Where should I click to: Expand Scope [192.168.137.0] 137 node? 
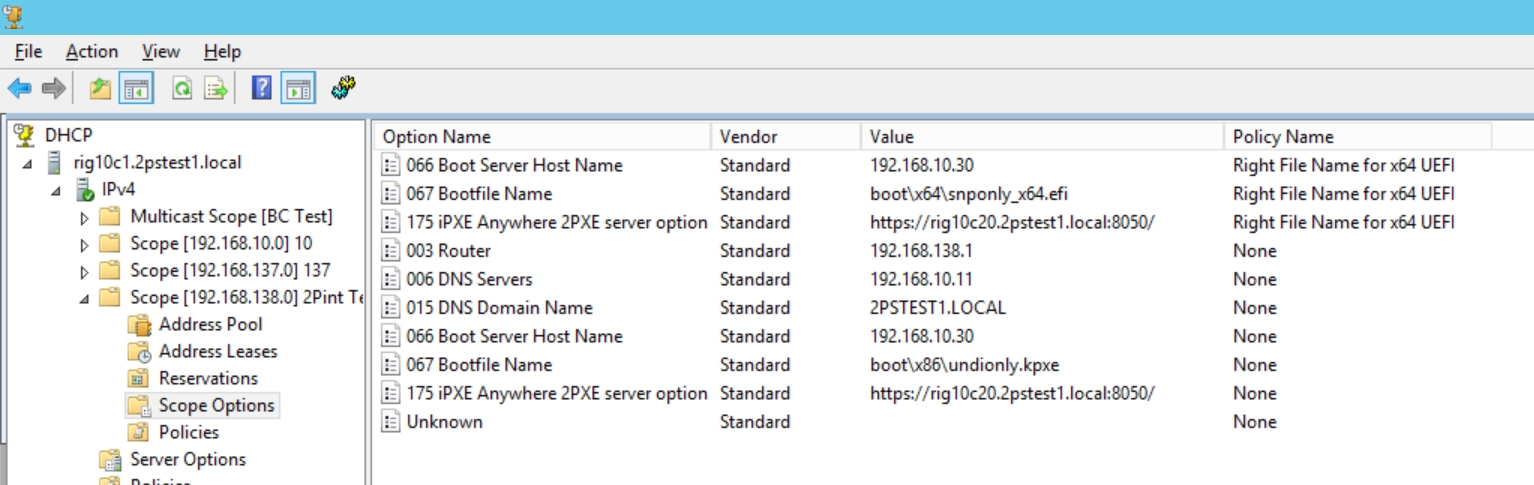point(84,271)
